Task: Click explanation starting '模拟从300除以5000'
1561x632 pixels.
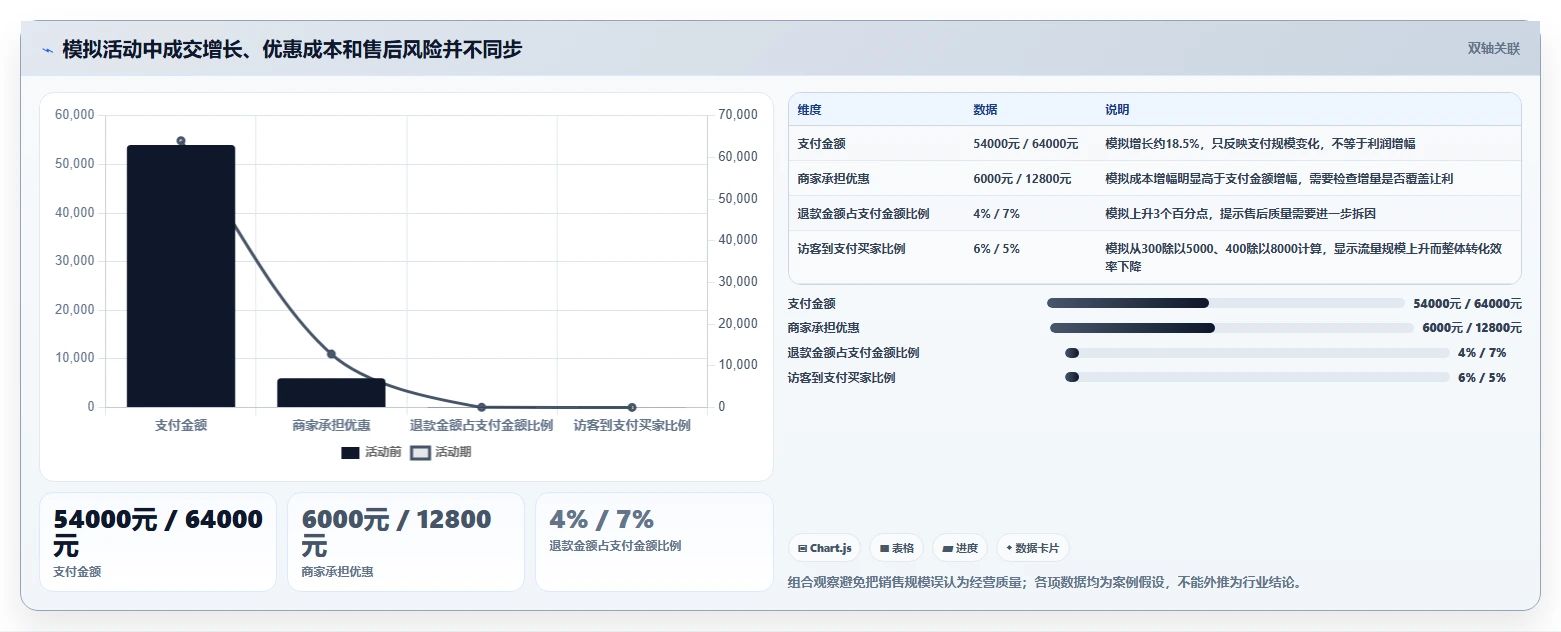Action: point(1304,258)
